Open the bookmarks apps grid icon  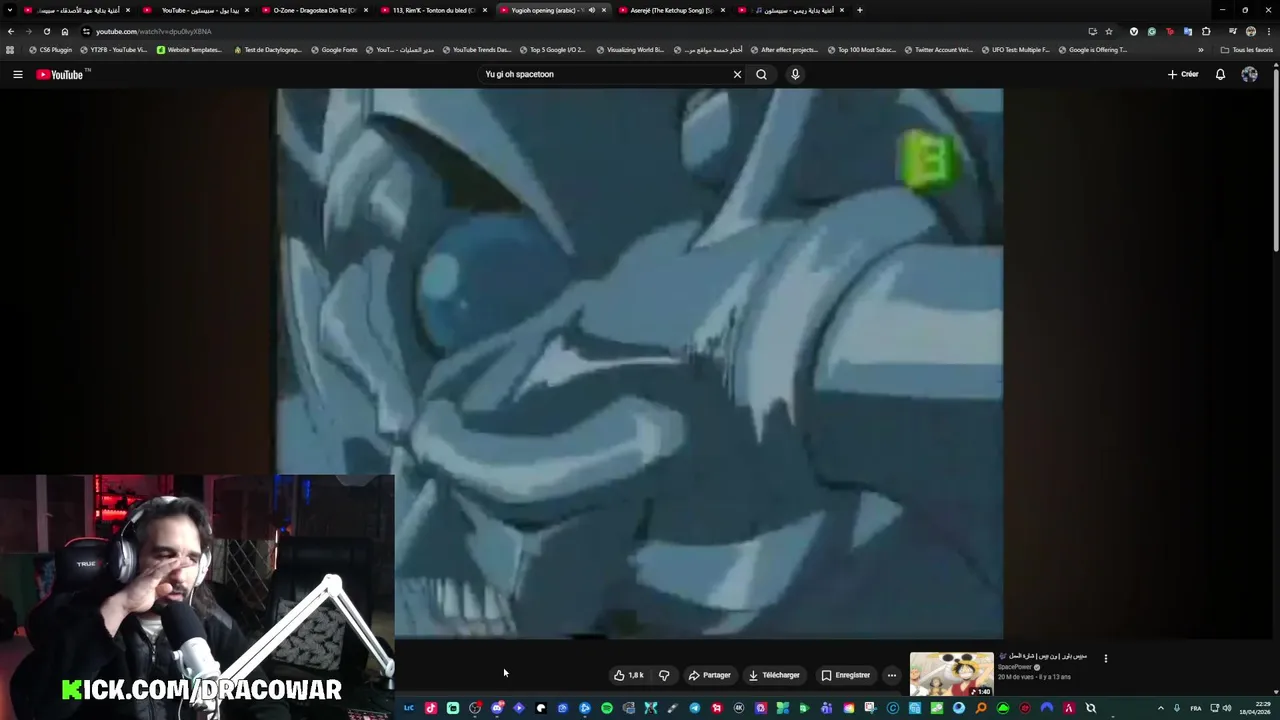[10, 49]
